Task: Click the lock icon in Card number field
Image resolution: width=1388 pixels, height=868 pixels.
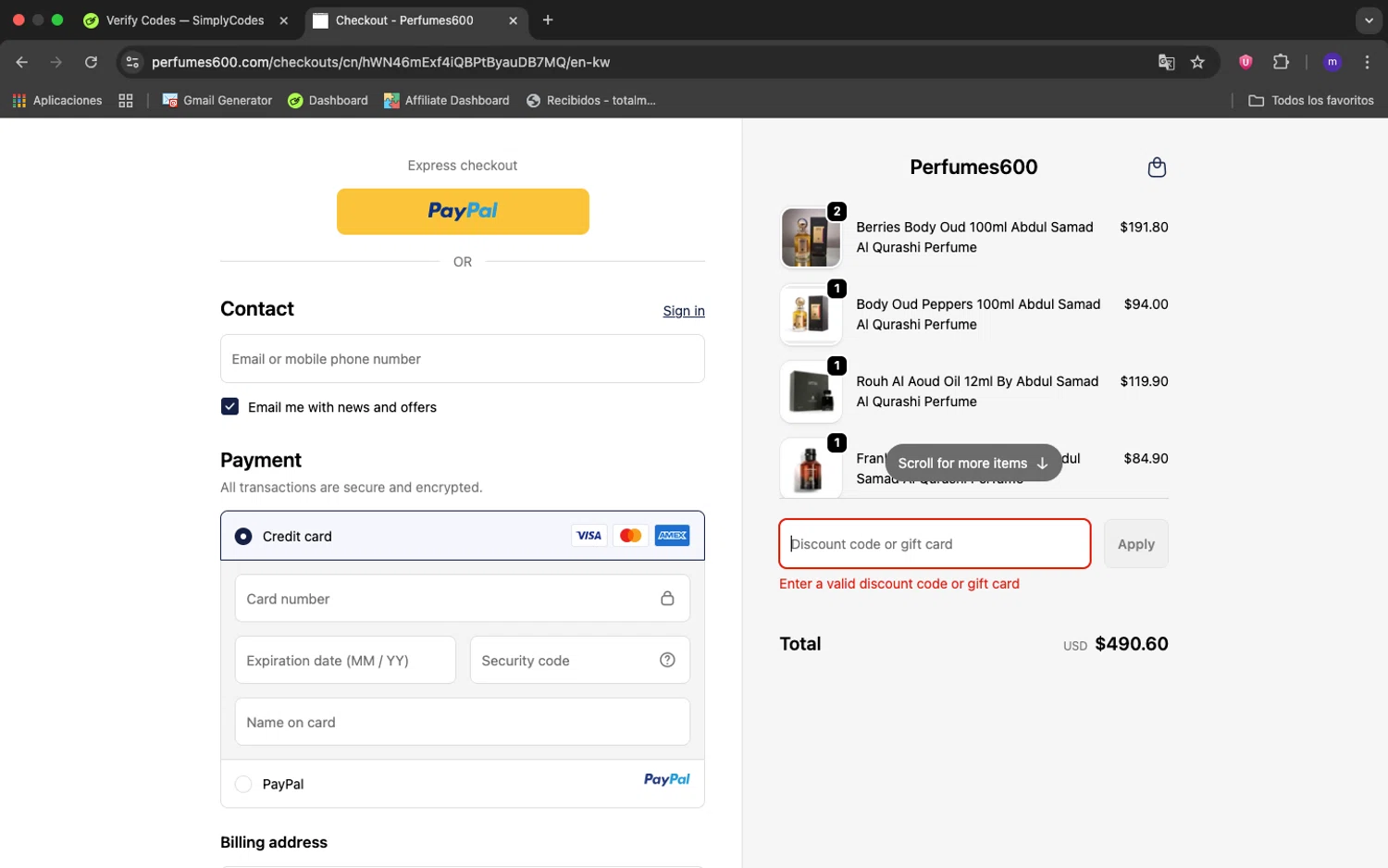Action: pos(667,599)
